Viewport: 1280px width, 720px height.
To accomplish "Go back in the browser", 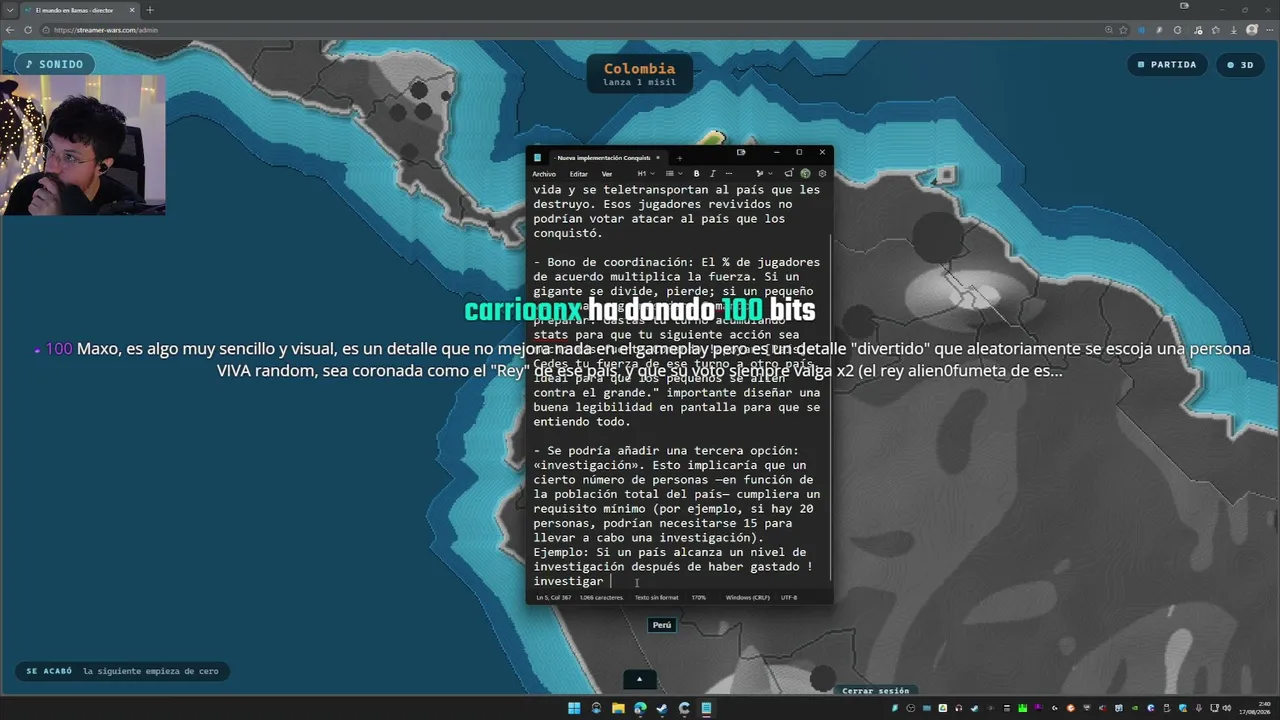I will pyautogui.click(x=10, y=30).
